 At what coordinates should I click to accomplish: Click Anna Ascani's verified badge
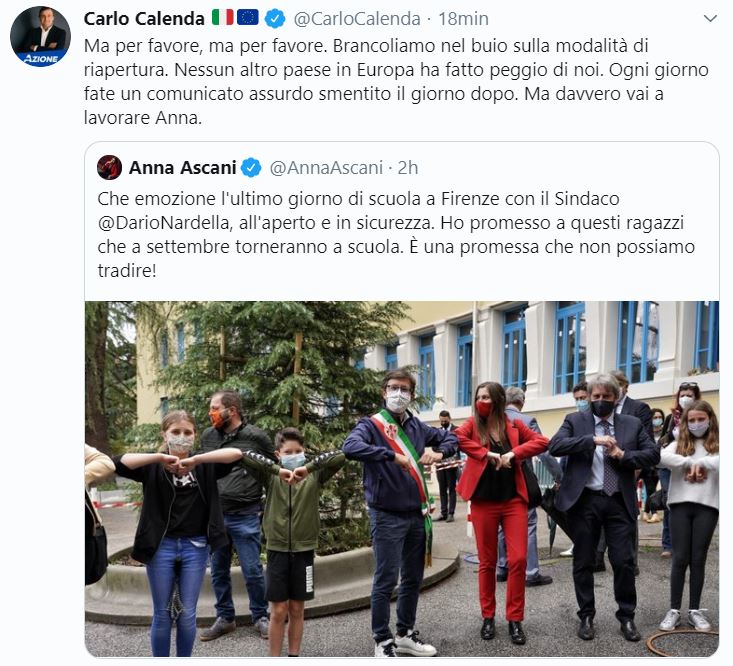[252, 168]
